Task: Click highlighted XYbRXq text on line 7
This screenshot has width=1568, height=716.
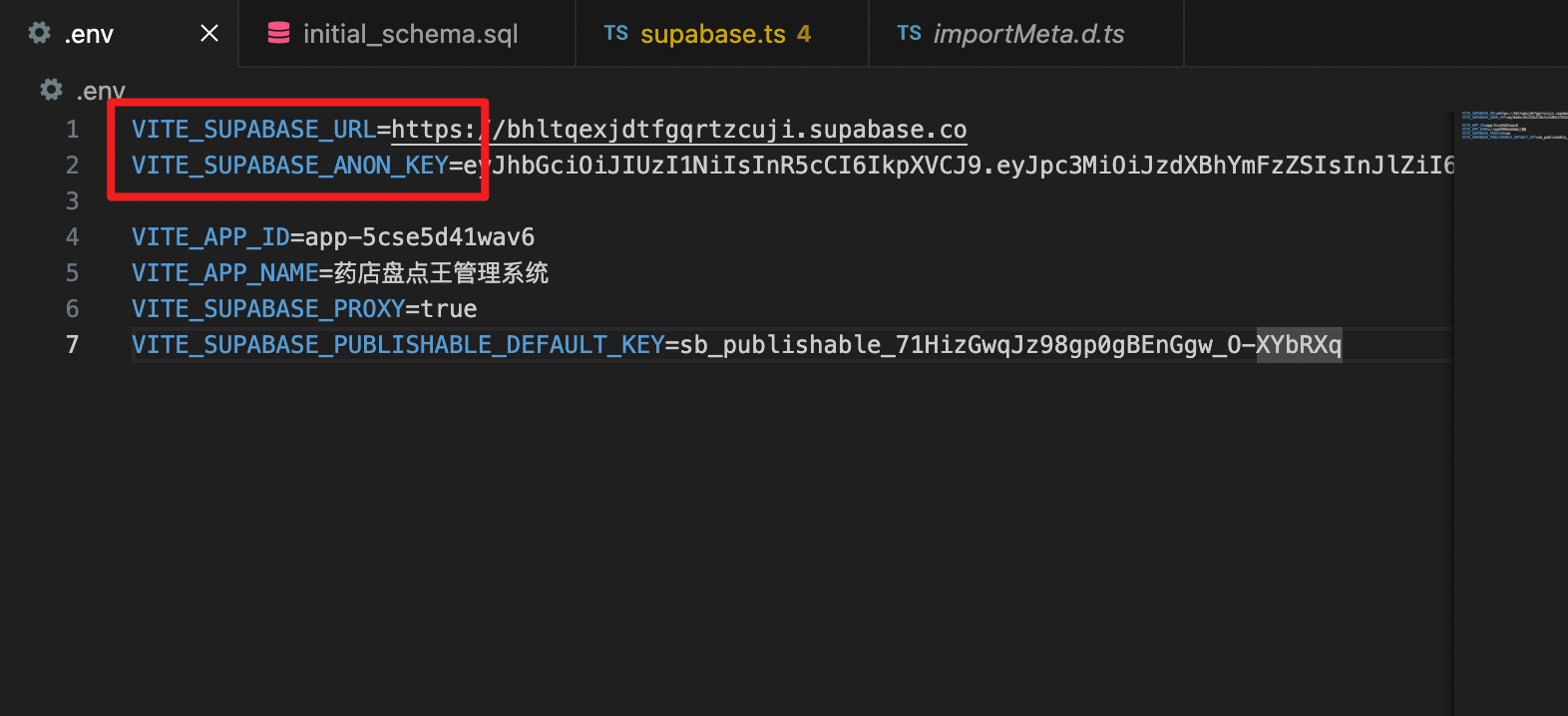Action: point(1299,345)
